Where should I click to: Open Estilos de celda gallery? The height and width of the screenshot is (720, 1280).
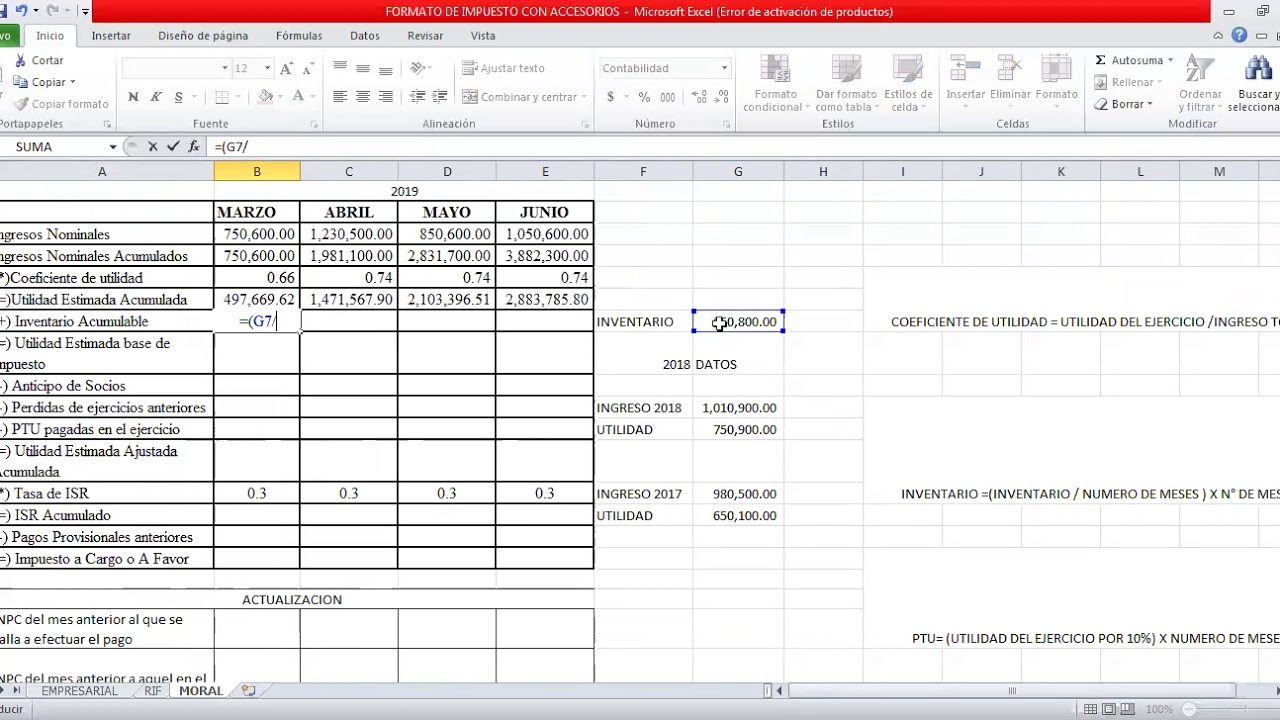[908, 83]
